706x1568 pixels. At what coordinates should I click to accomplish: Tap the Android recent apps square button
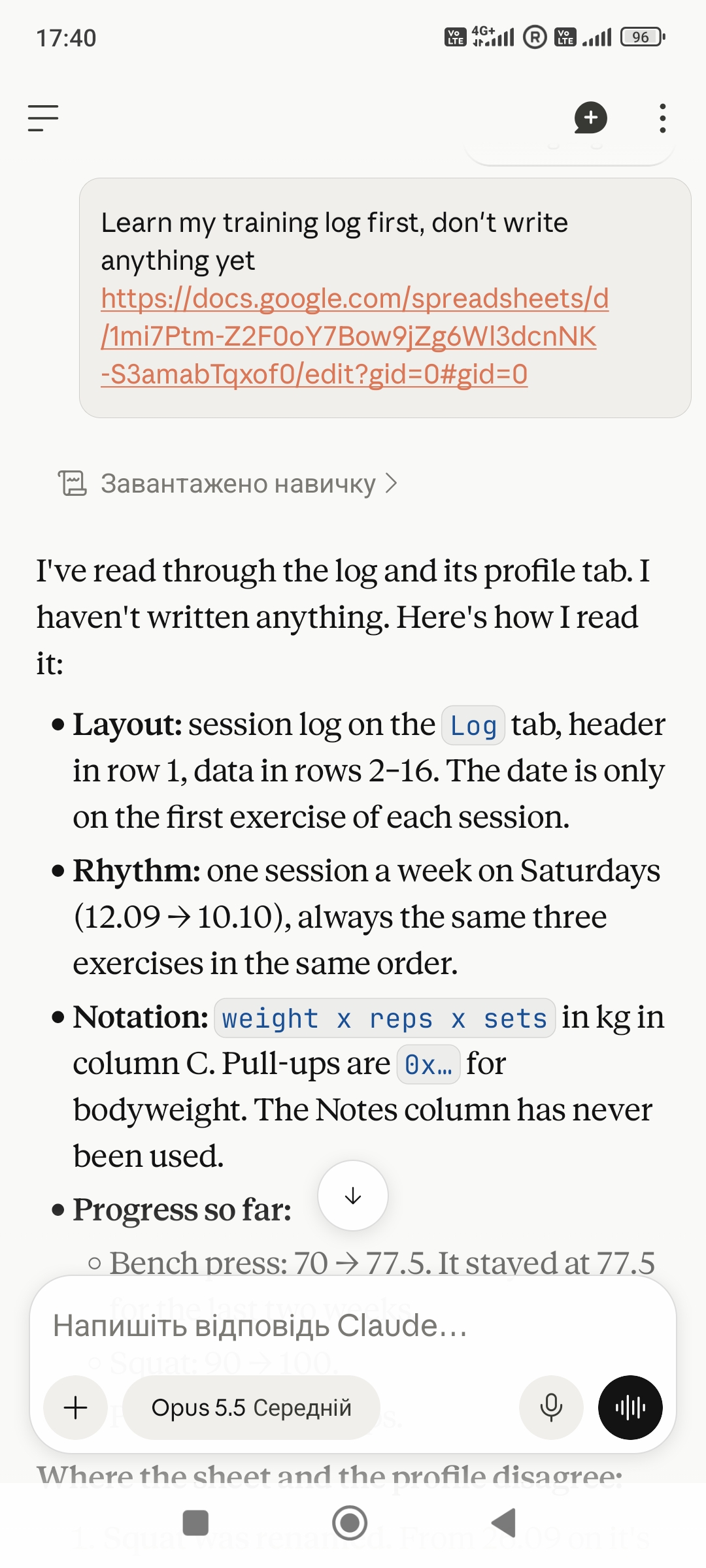[195, 1523]
